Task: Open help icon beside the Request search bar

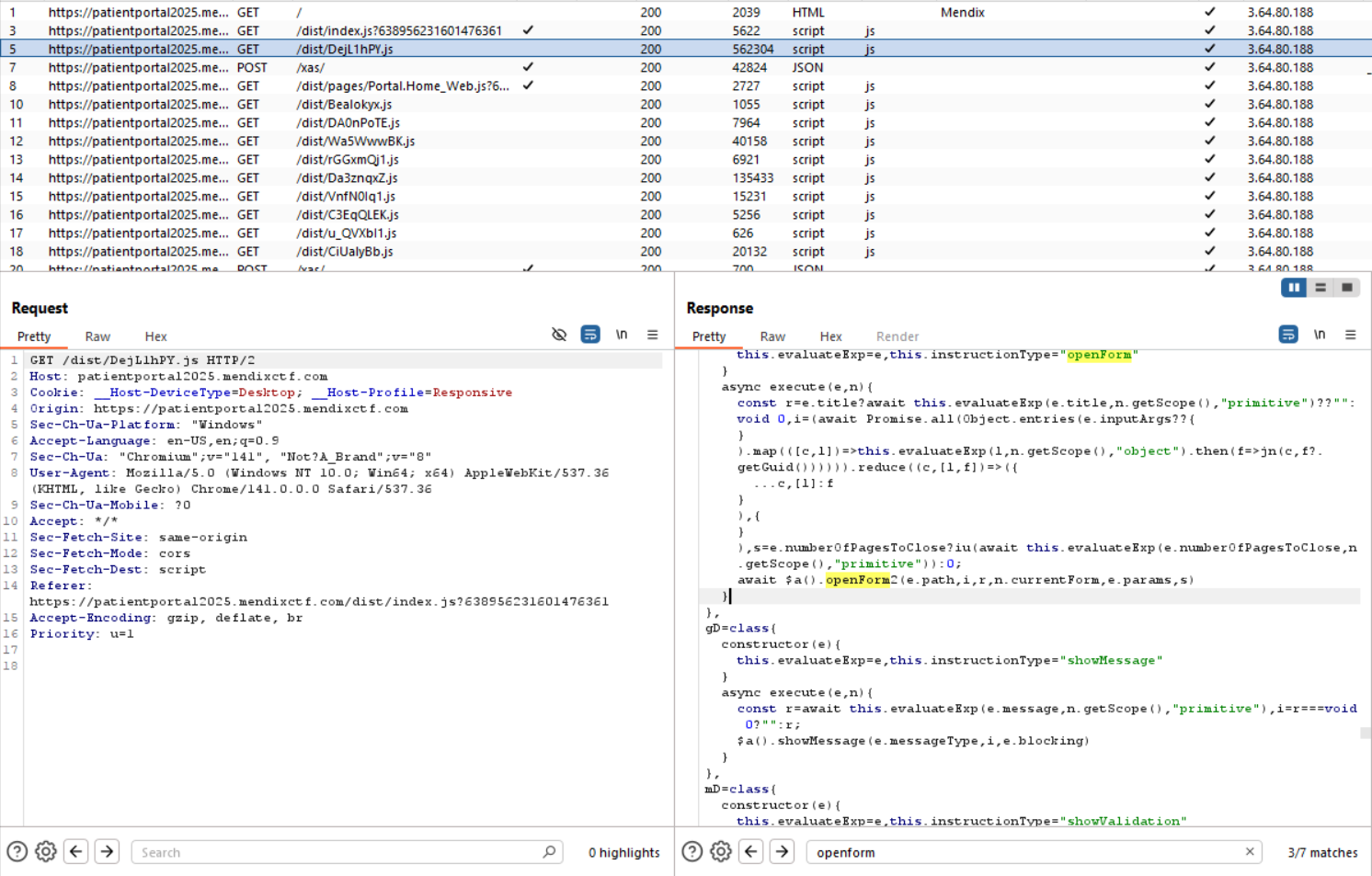Action: pos(17,852)
